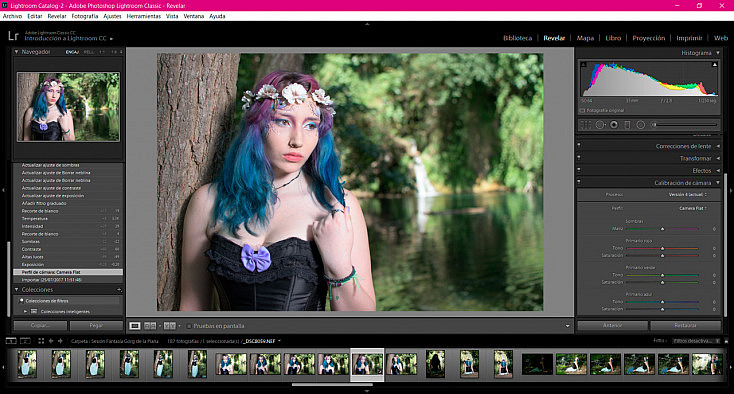Switch to Before/After Y|Y view

pos(169,326)
